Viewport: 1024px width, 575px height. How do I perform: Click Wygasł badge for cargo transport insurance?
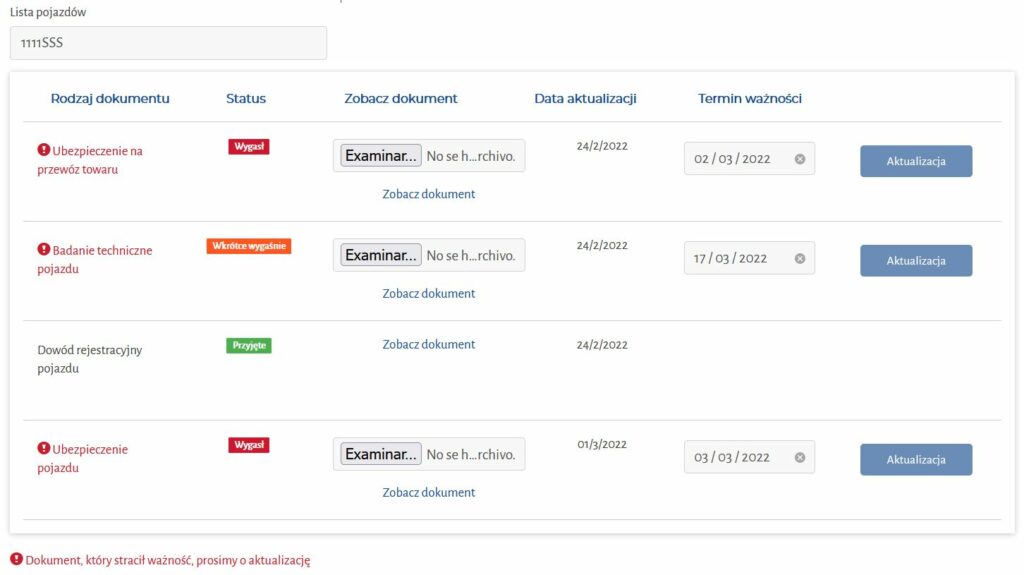coord(249,146)
